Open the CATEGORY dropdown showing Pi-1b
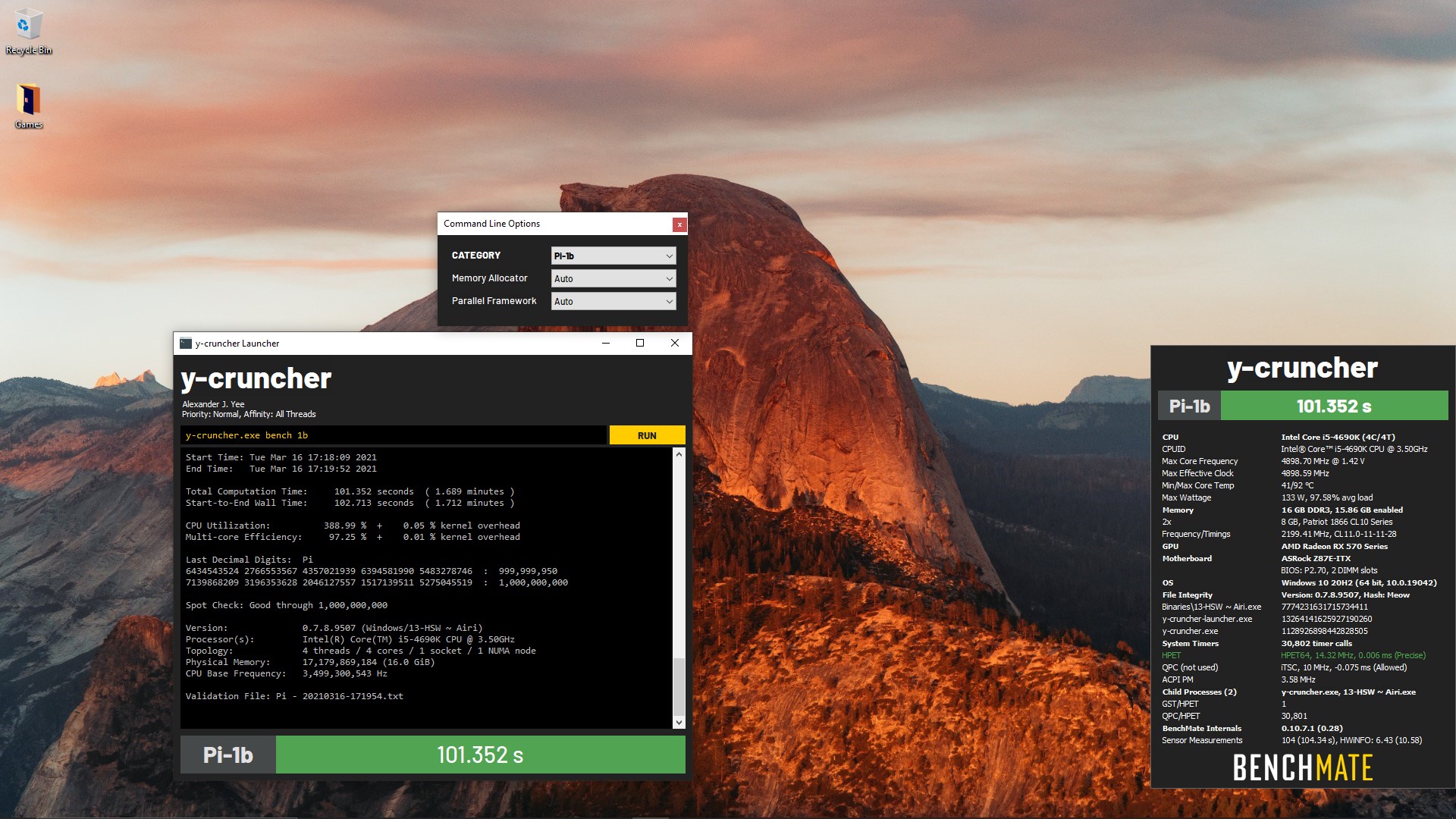 click(613, 256)
